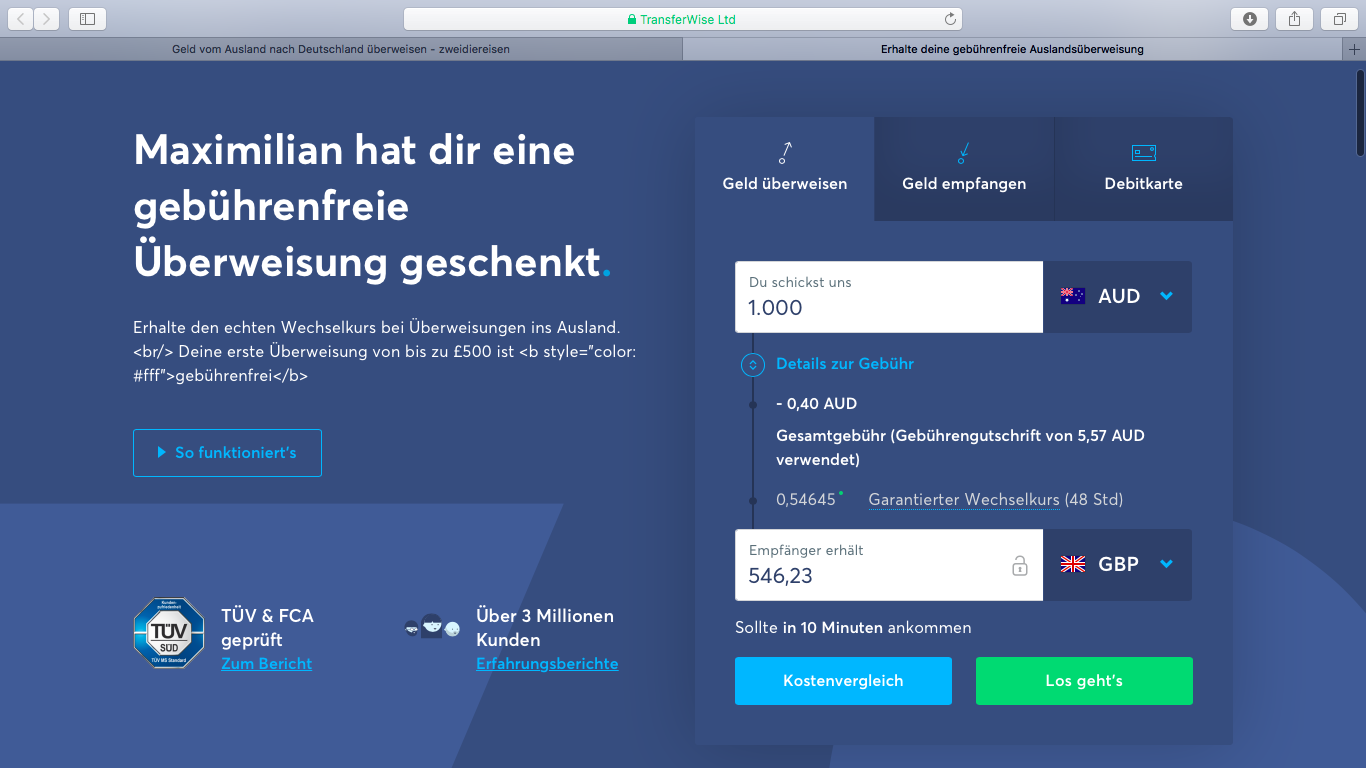1366x768 pixels.
Task: Go back using the Safari back arrow
Action: pyautogui.click(x=21, y=19)
